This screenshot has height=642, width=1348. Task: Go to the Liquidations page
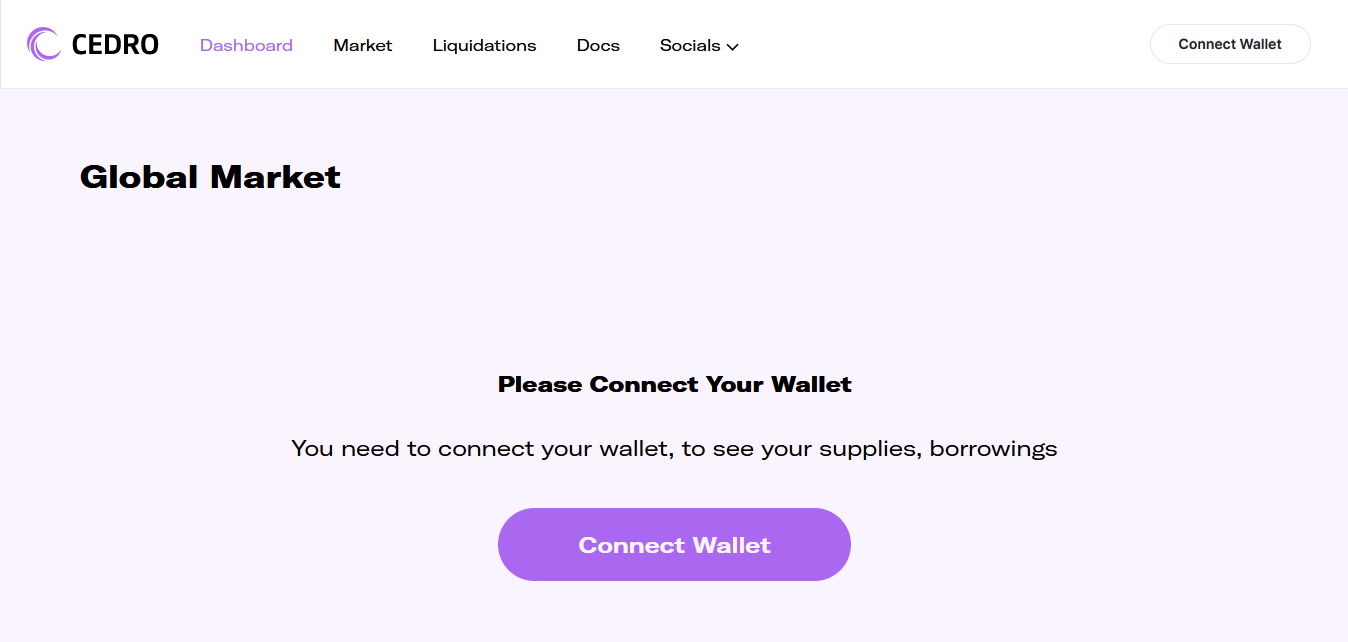pyautogui.click(x=484, y=46)
